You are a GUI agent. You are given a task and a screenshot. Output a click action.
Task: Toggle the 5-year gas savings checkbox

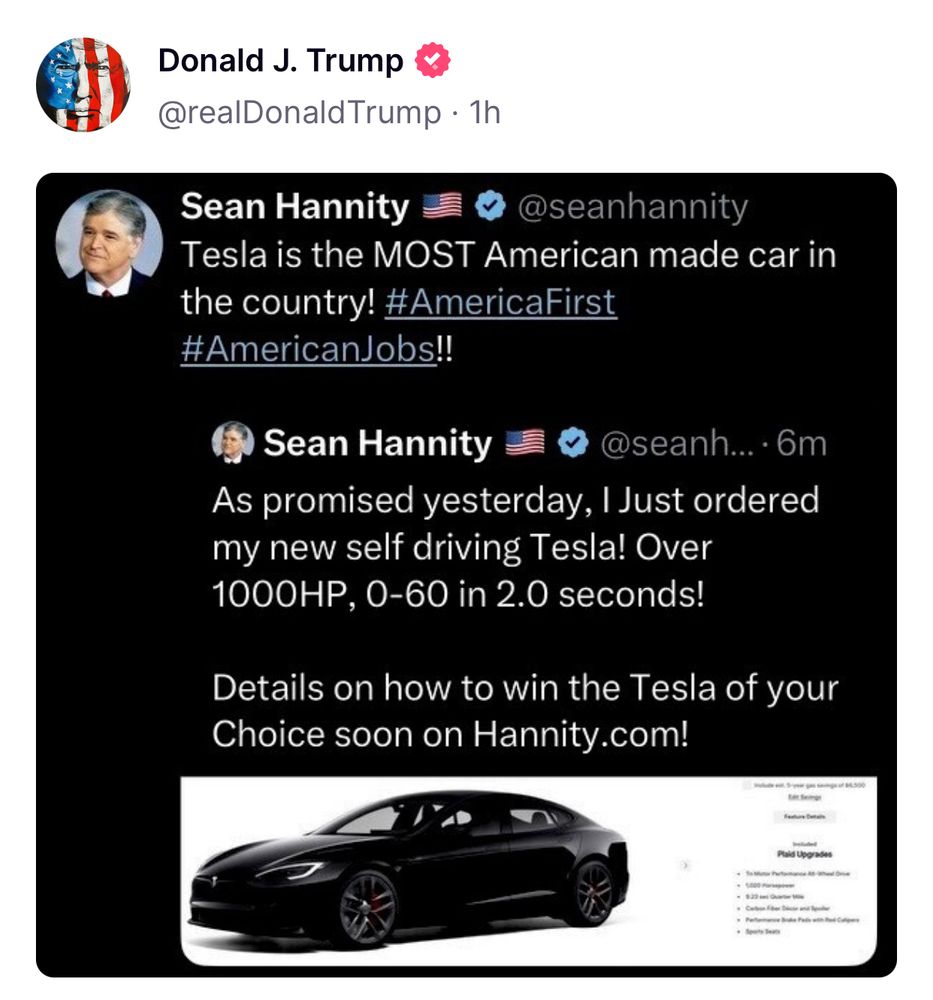pyautogui.click(x=748, y=787)
